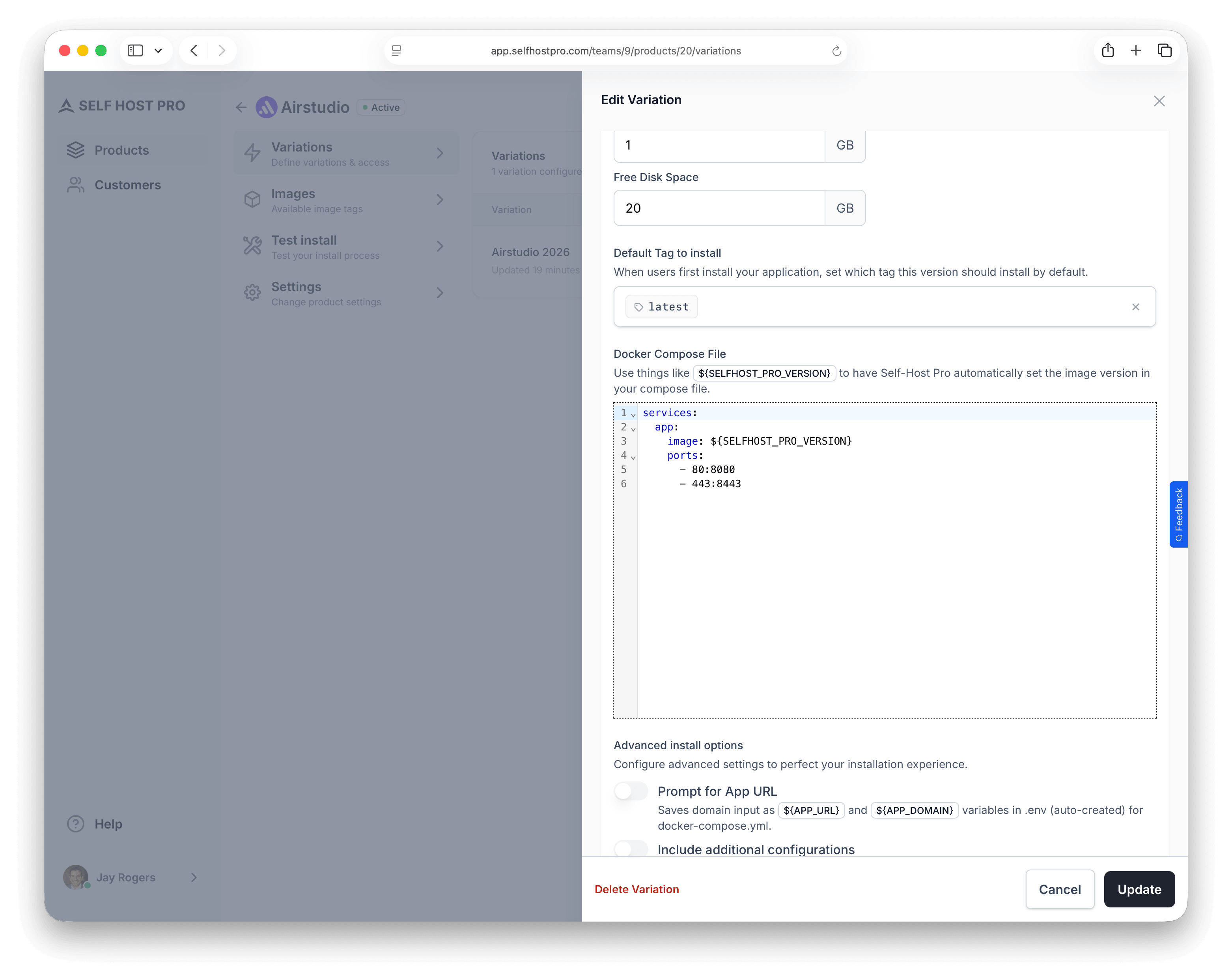Reload the page
This screenshot has height=980, width=1232.
tap(836, 51)
